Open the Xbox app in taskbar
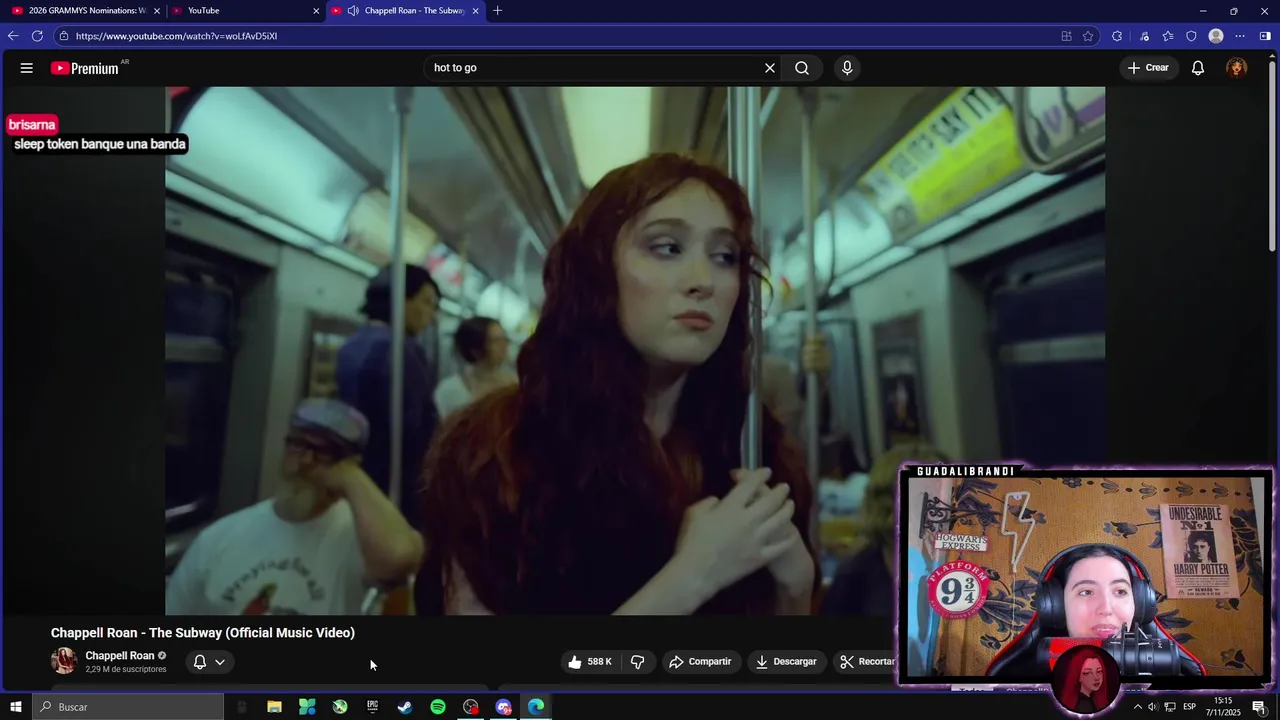Image resolution: width=1280 pixels, height=720 pixels. (x=340, y=707)
